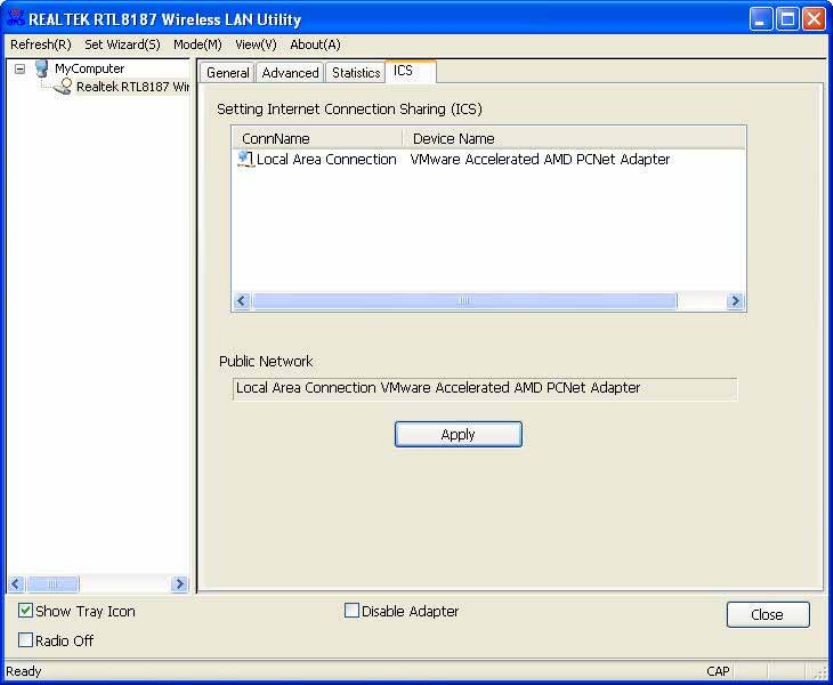Toggle the Show Tray Icon checkbox
Screen dimensions: 833x685
coord(25,610)
